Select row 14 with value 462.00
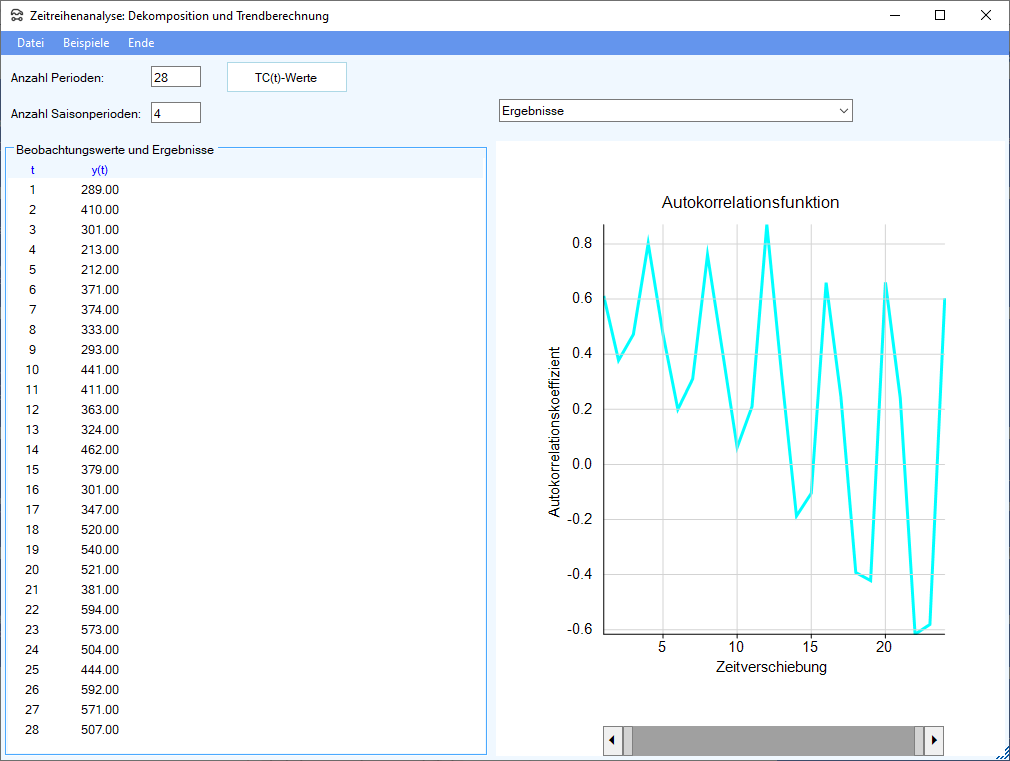The image size is (1010, 761). [x=99, y=449]
